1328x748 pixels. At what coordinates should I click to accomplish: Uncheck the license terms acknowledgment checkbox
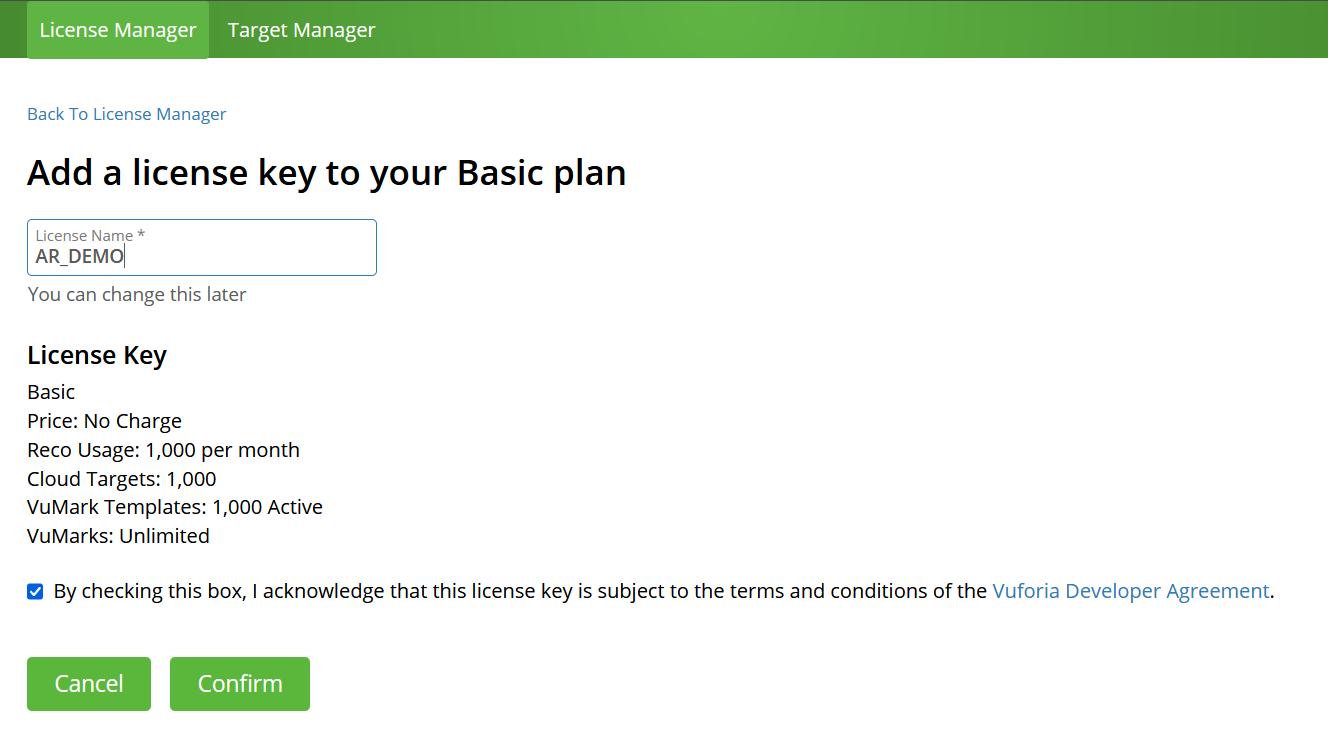pyautogui.click(x=35, y=591)
